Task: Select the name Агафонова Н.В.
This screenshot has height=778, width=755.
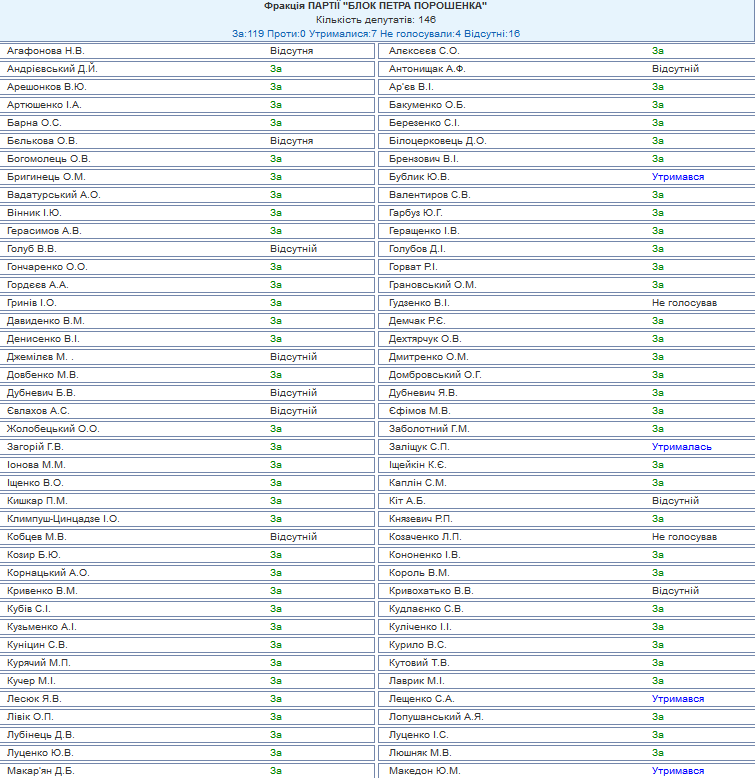Action: click(x=46, y=51)
